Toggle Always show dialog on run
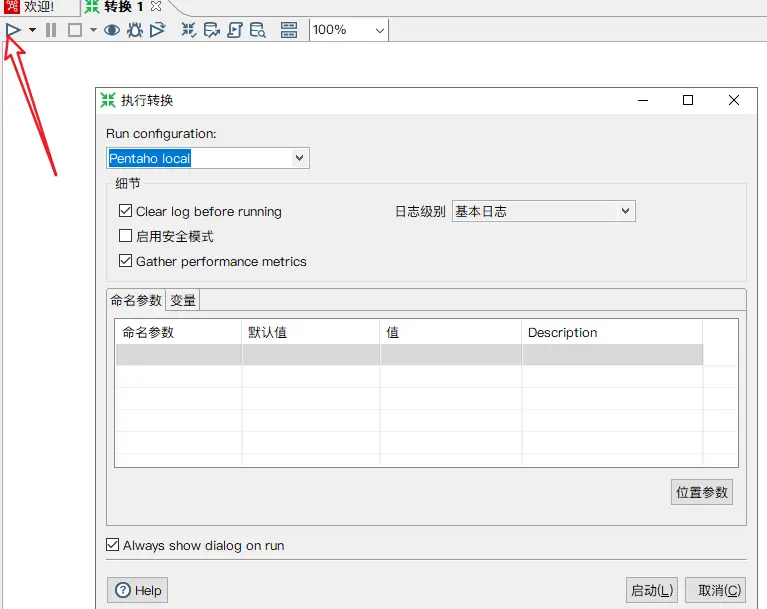The width and height of the screenshot is (767, 609). (113, 544)
